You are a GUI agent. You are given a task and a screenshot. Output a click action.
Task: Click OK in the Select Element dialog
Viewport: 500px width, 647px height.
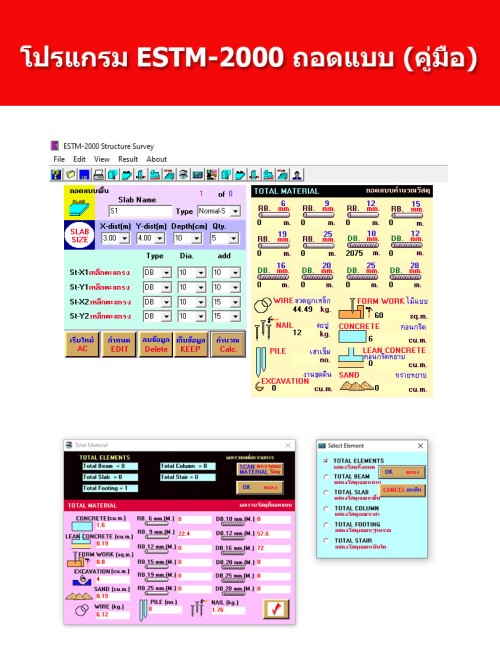(402, 472)
